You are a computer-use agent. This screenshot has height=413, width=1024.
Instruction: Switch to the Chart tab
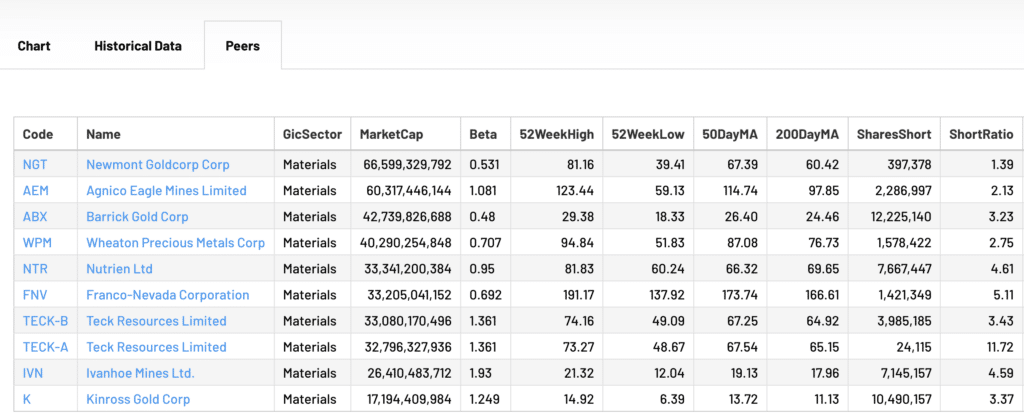click(x=34, y=46)
